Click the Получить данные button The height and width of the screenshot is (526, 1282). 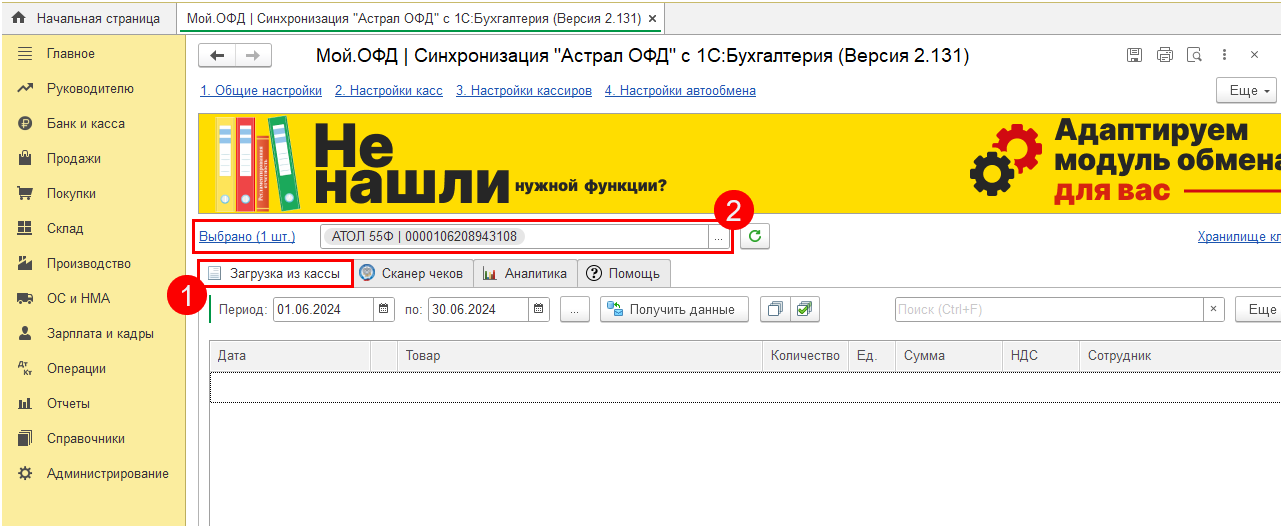point(673,310)
